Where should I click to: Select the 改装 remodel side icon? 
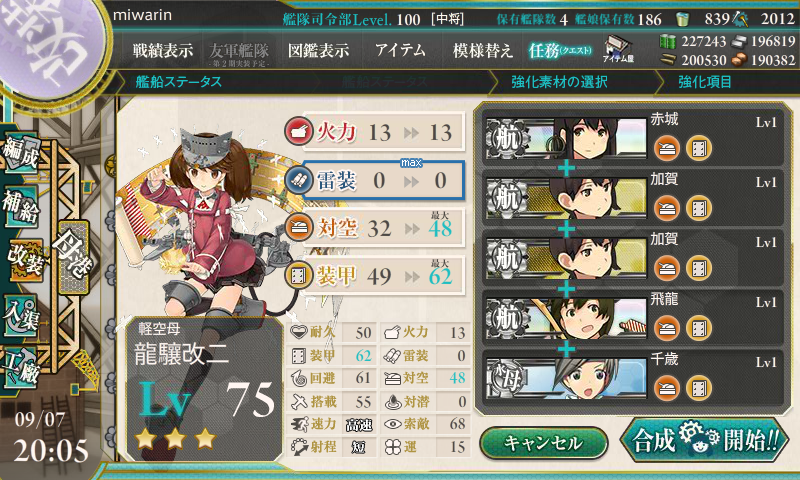point(24,260)
